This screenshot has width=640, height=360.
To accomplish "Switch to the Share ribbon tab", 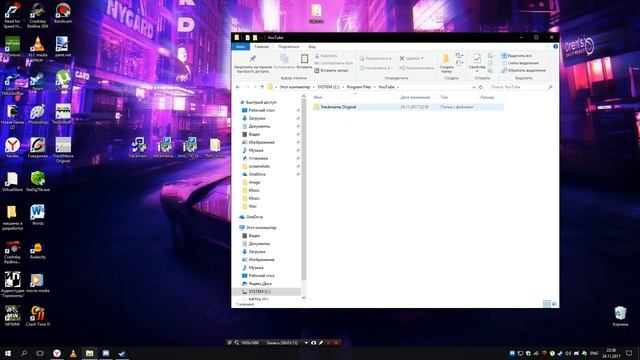I will click(x=289, y=47).
